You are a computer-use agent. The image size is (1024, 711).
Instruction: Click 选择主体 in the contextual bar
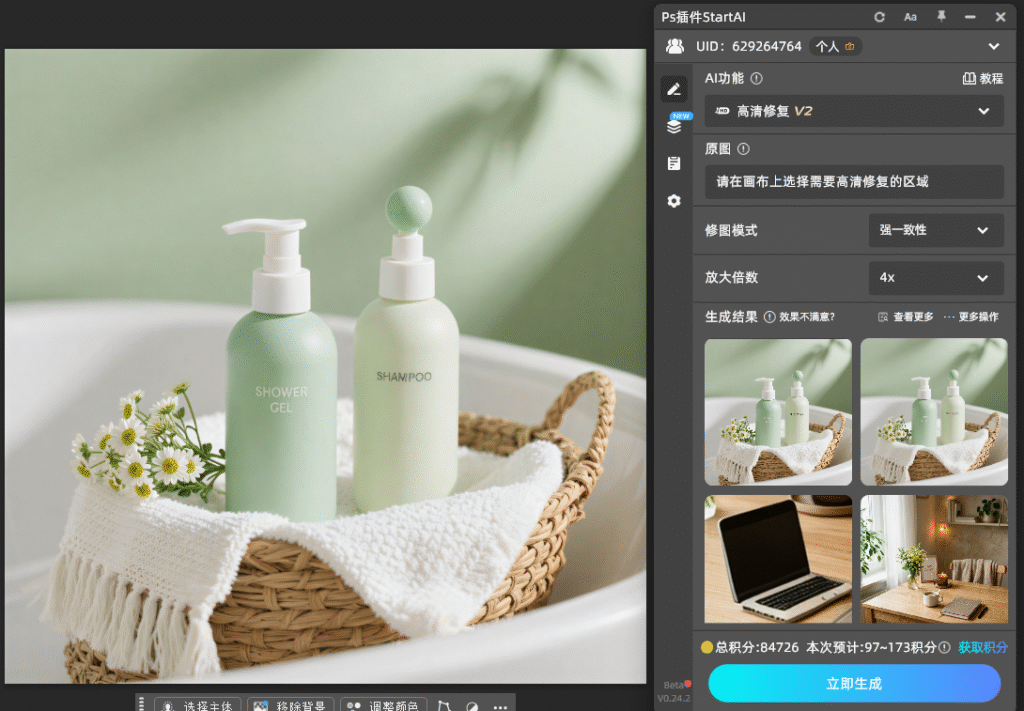(198, 705)
